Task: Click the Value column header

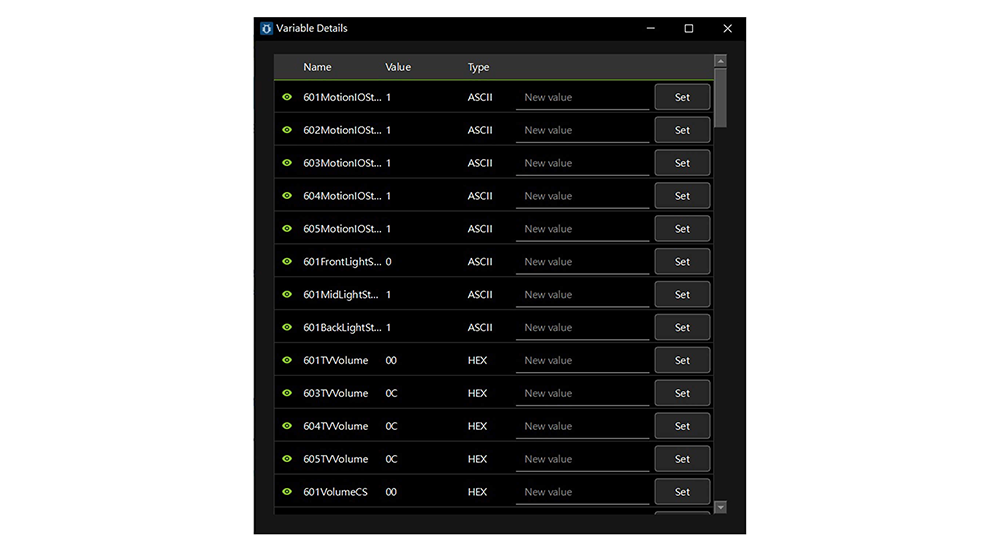Action: tap(398, 67)
